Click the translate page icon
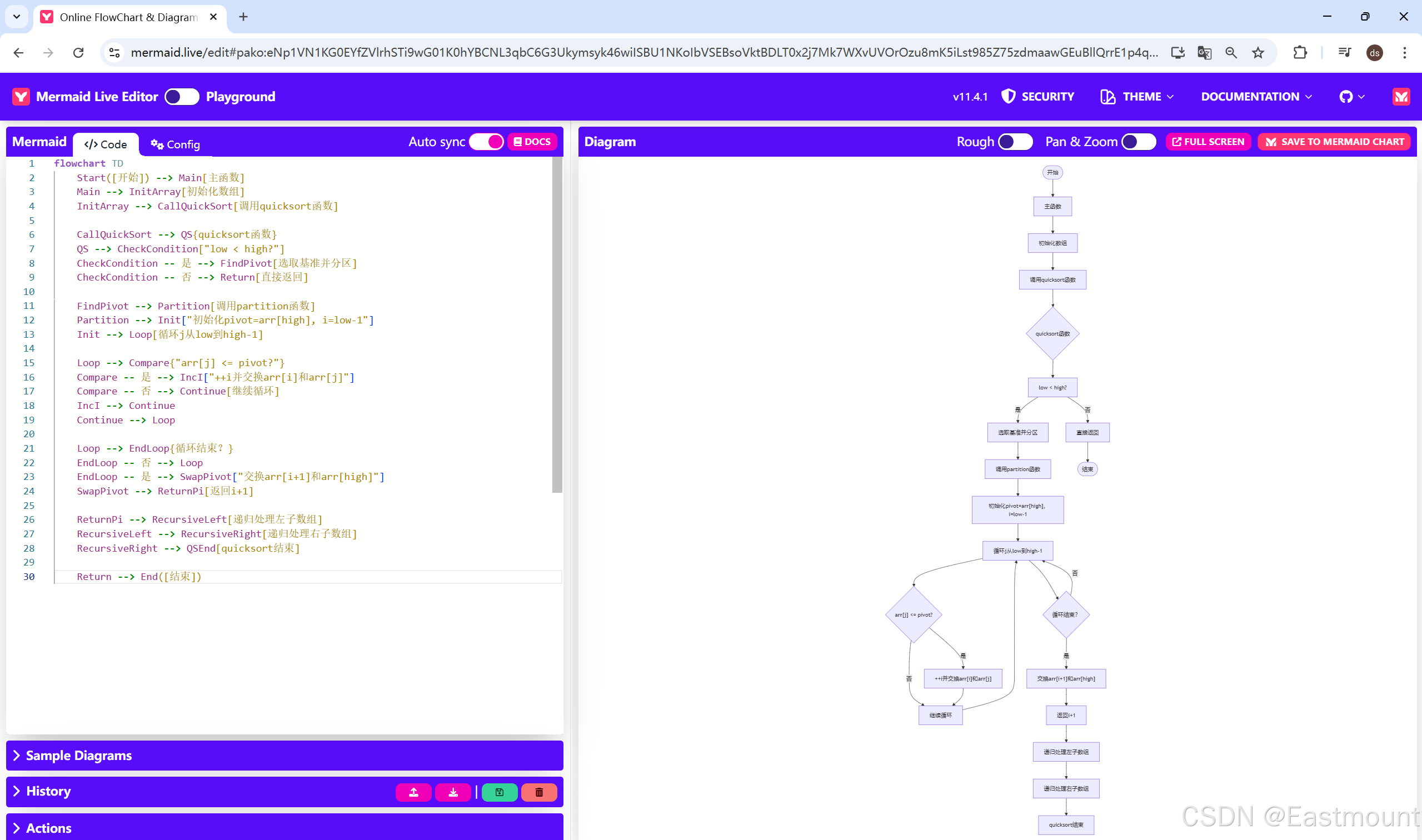Viewport: 1422px width, 840px height. pyautogui.click(x=1204, y=53)
